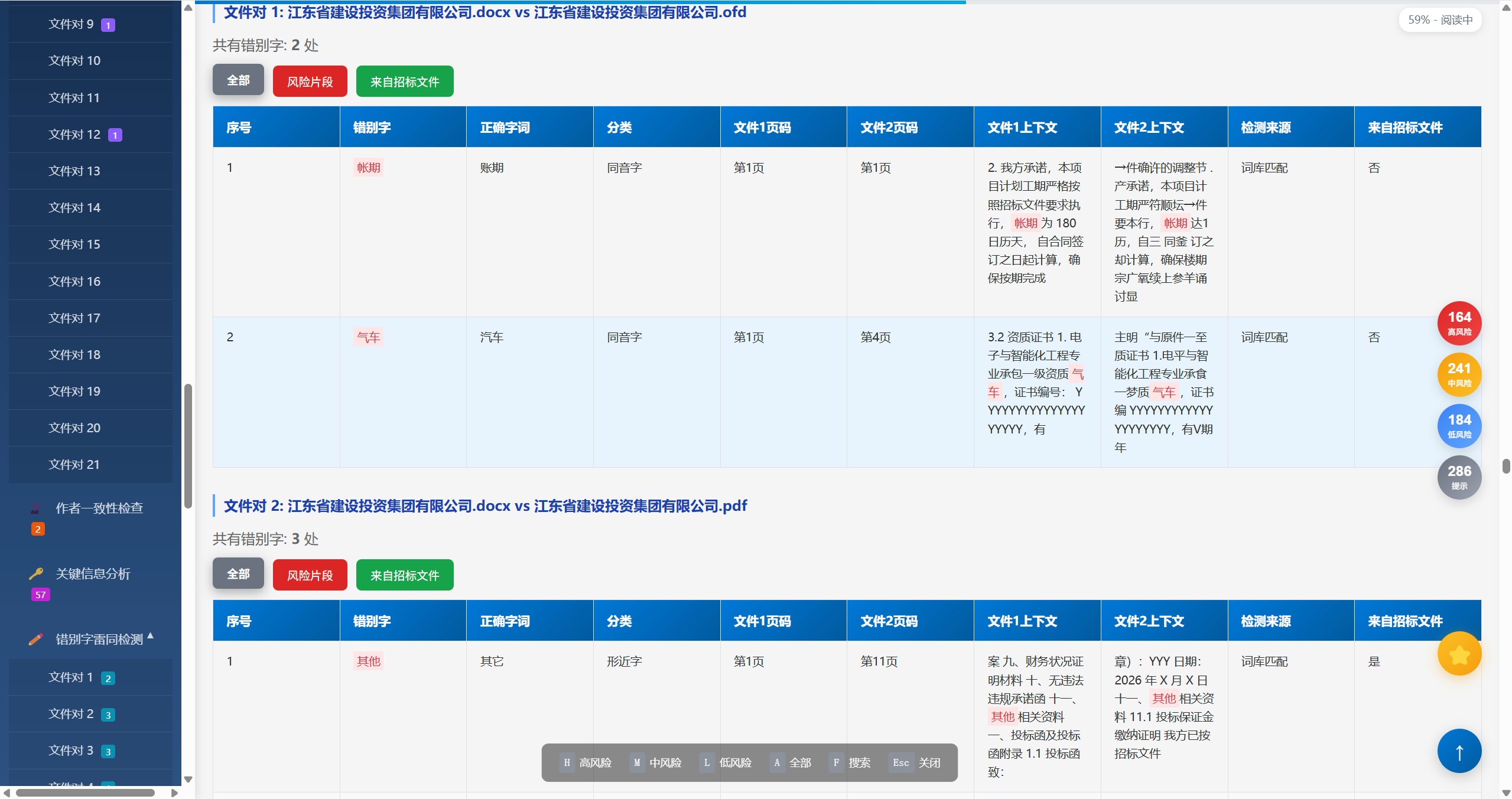Viewport: 1512px width, 799px height.
Task: Open 文件对 15 in sidebar
Action: coord(90,244)
